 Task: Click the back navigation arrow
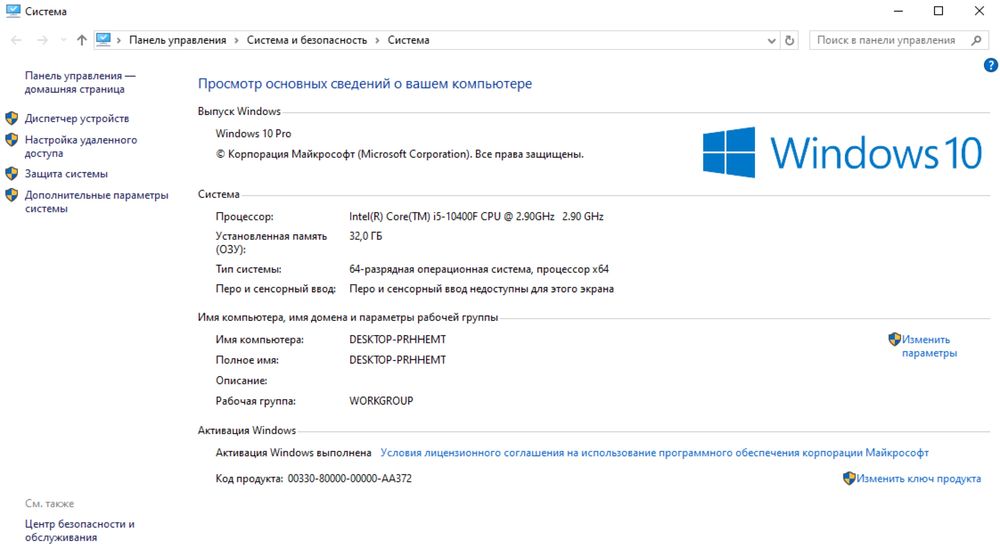16,41
